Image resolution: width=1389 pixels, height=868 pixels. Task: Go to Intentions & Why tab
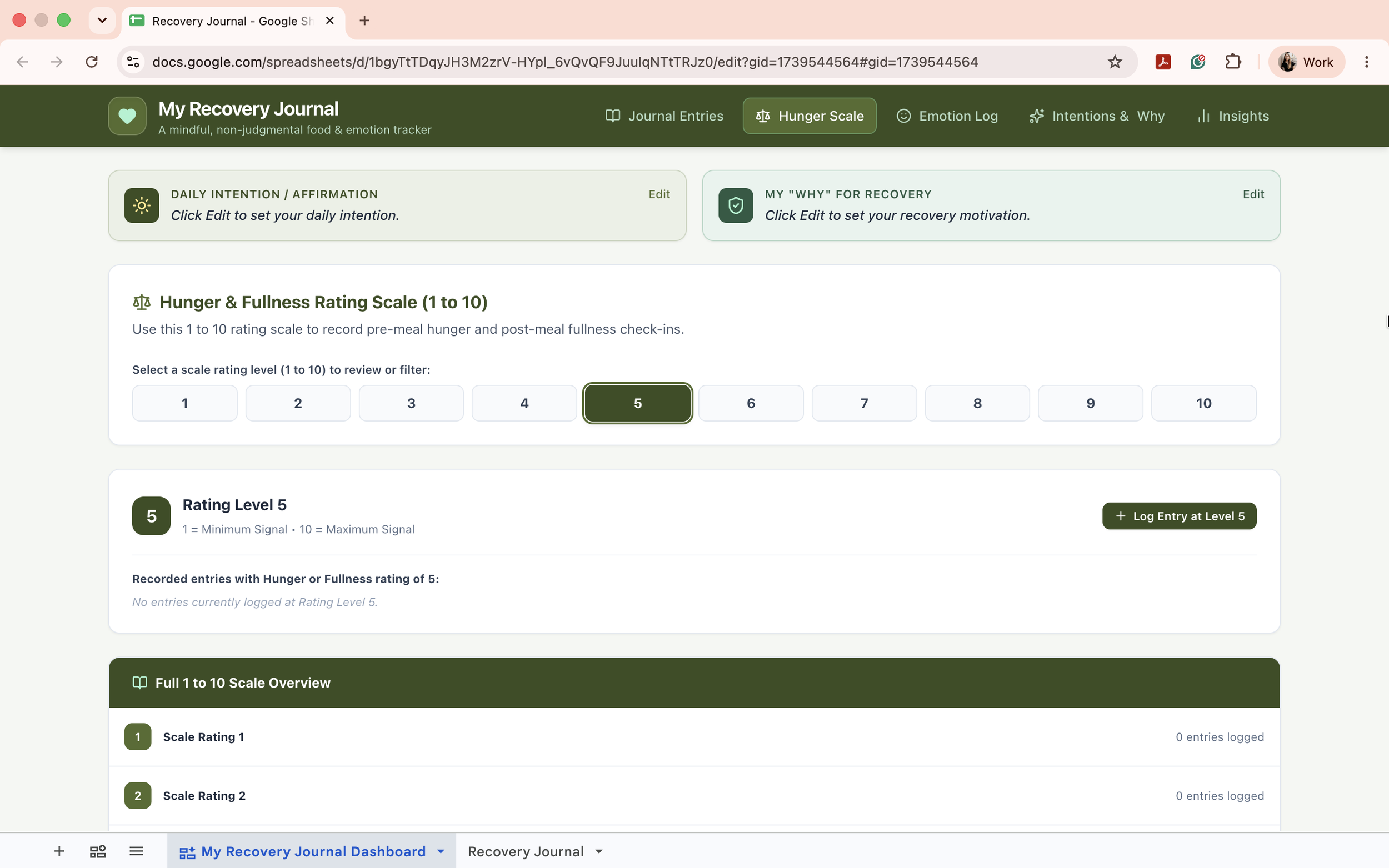click(x=1096, y=116)
